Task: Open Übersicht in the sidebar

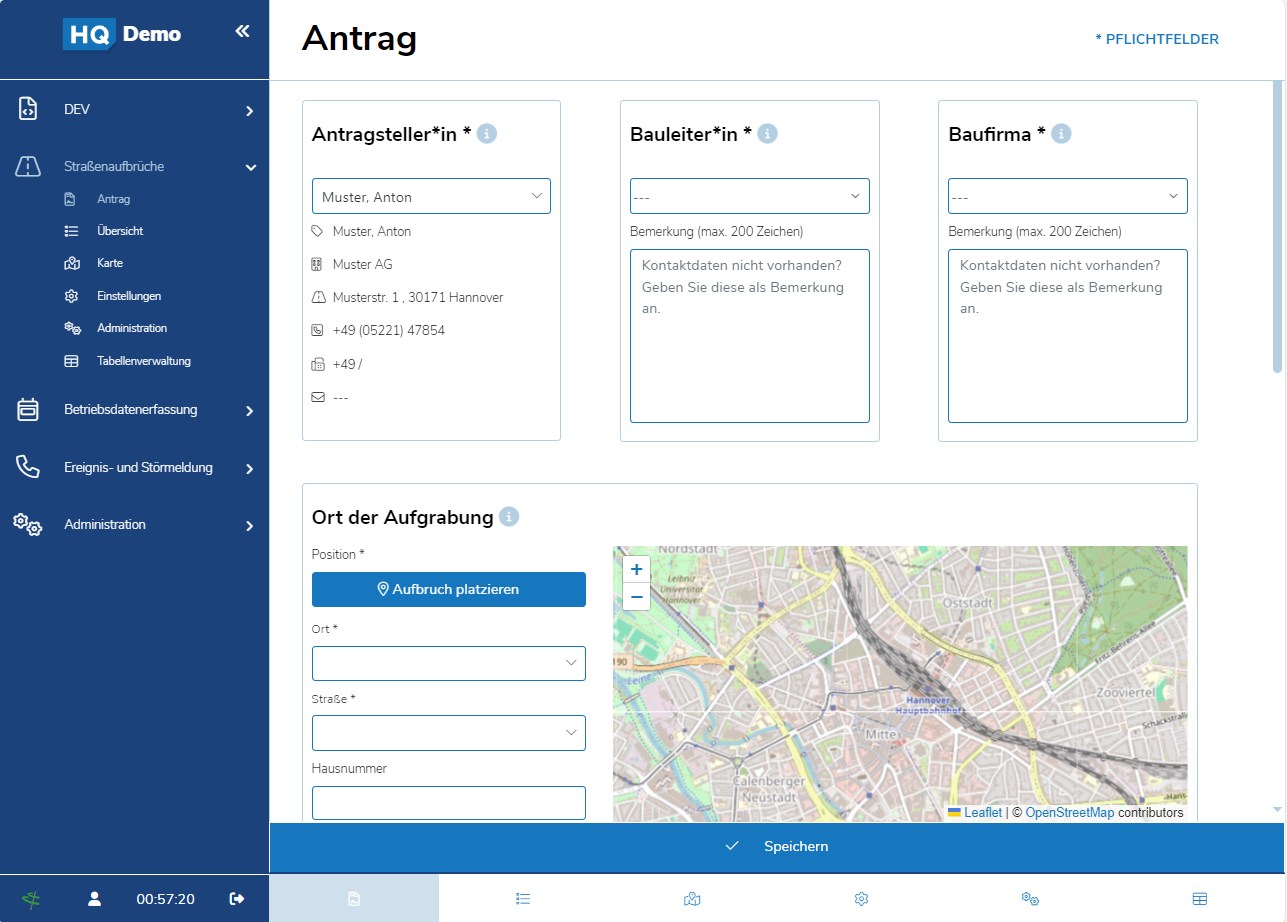Action: pyautogui.click(x=120, y=231)
